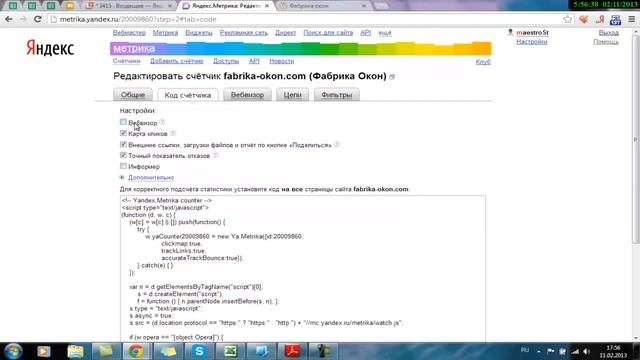640x360 pixels.
Task: Click help icon next to Точный показатель отказов
Action: click(216, 156)
